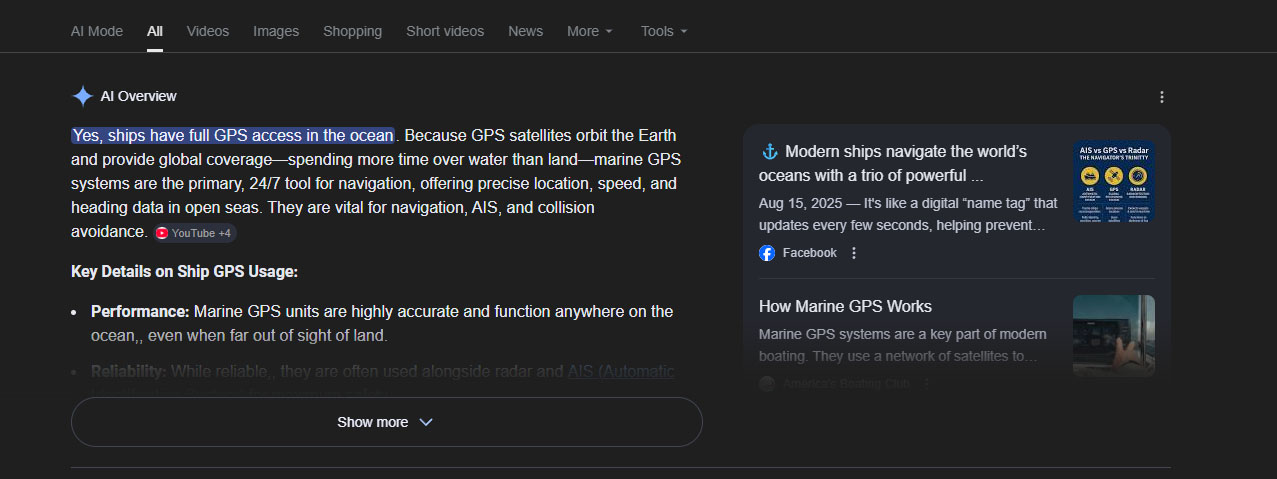Go to the News tab
Image resolution: width=1277 pixels, height=479 pixels.
pyautogui.click(x=525, y=31)
